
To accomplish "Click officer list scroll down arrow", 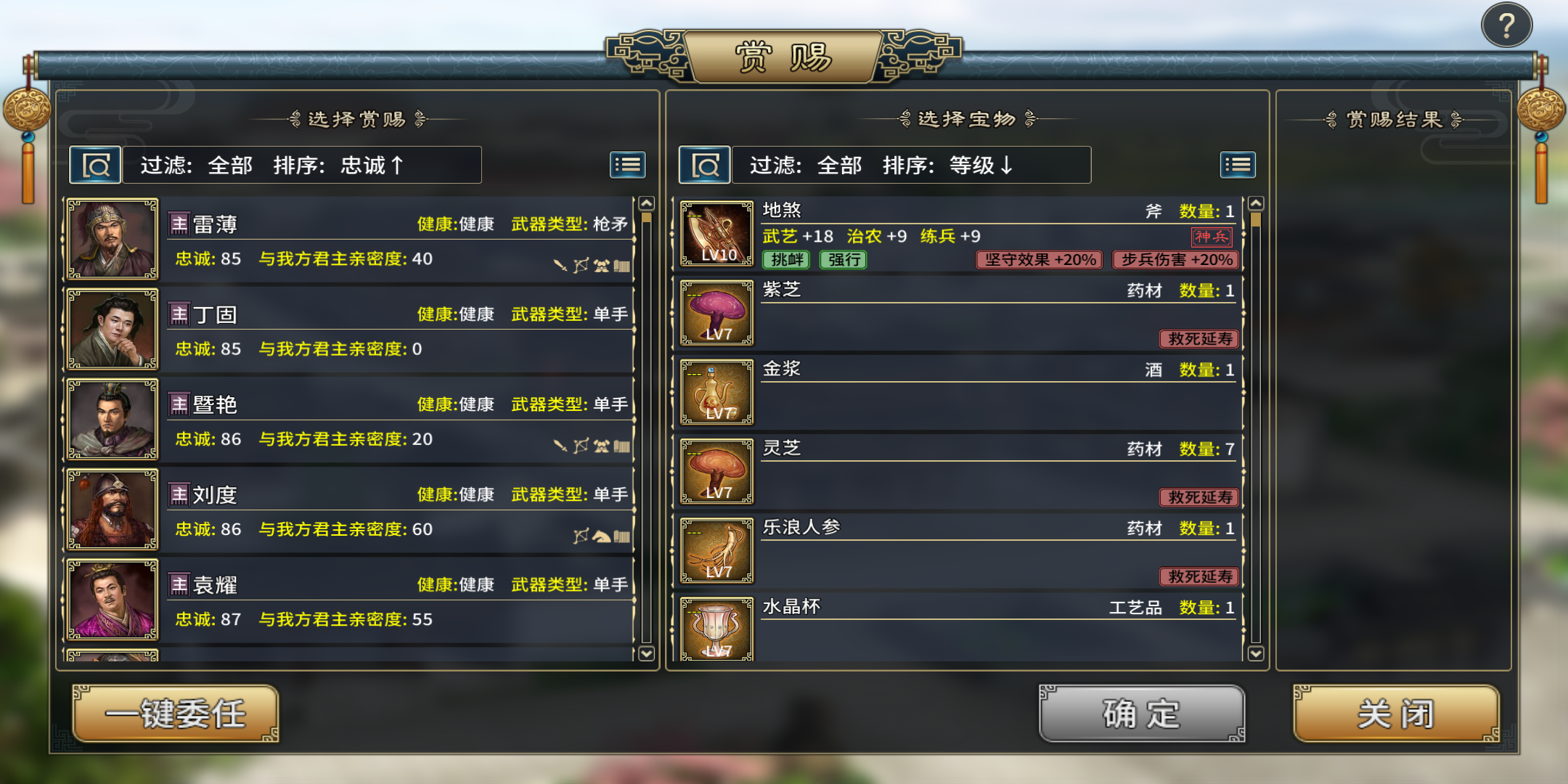I will (x=646, y=653).
